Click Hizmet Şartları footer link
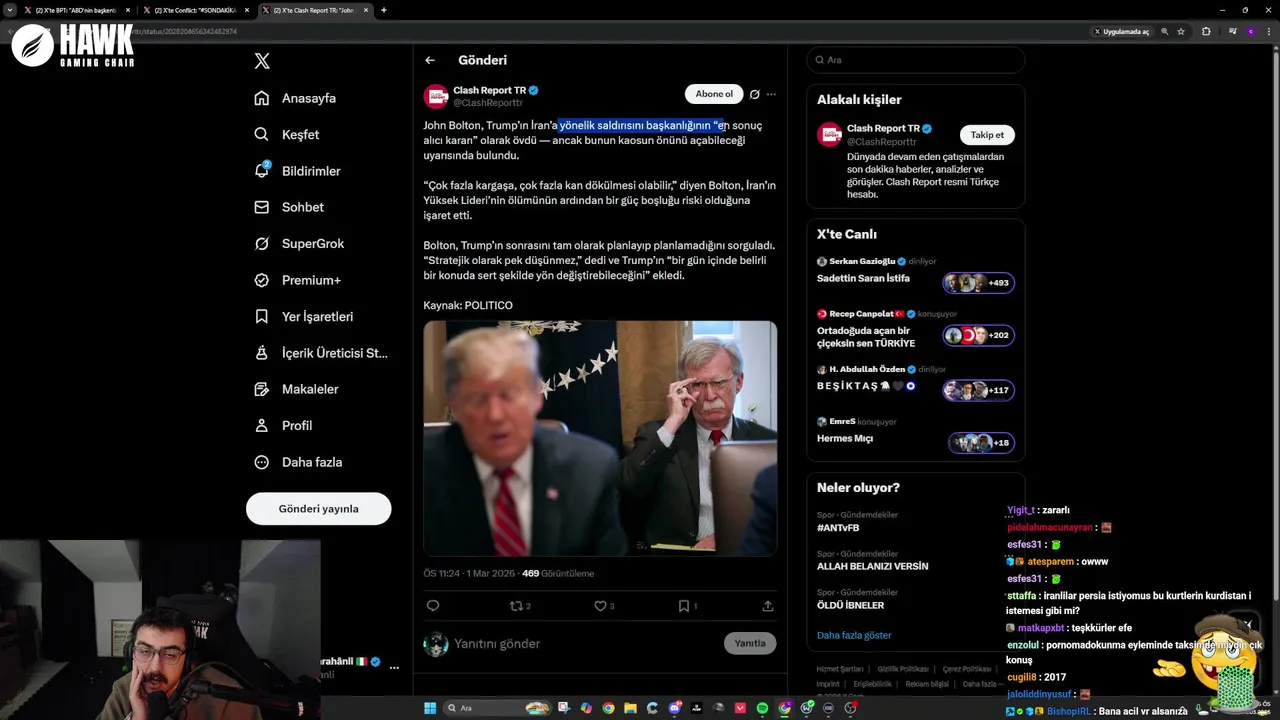This screenshot has height=720, width=1280. [840, 669]
